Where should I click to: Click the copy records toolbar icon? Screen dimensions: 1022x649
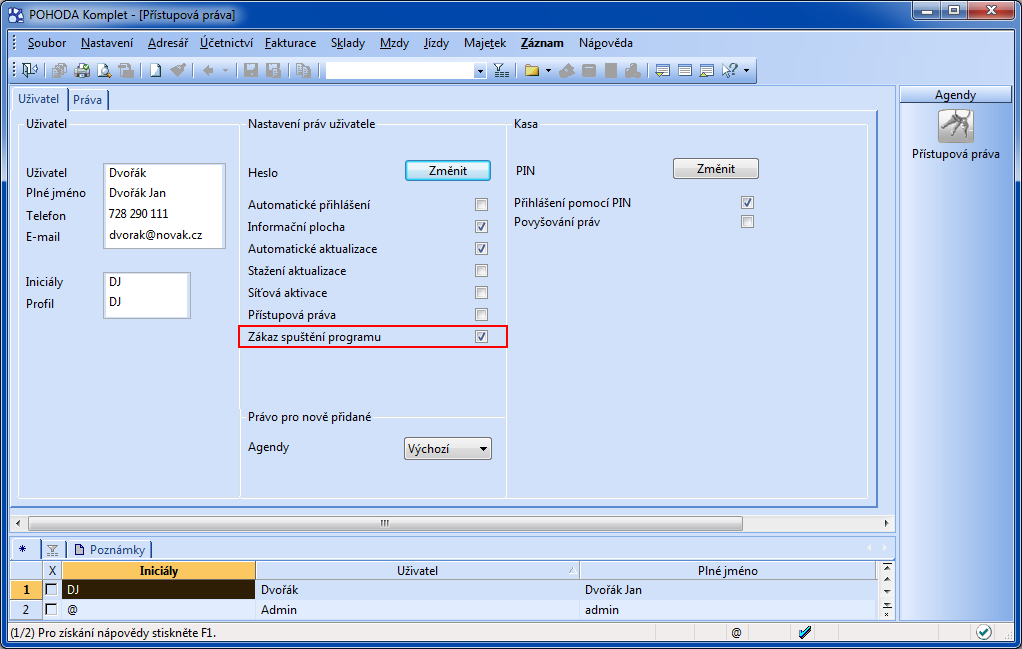[x=59, y=70]
